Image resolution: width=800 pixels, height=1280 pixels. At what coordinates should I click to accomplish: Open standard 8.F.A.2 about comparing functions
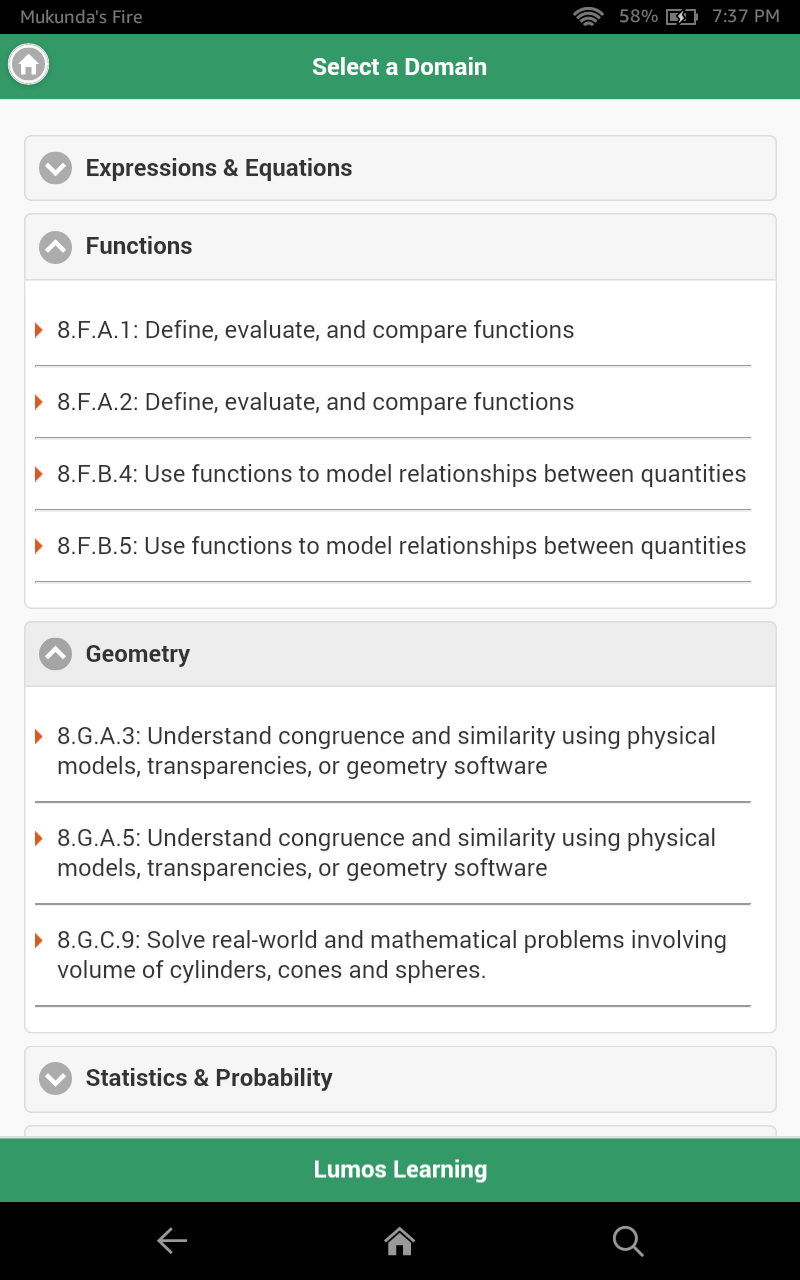(315, 401)
